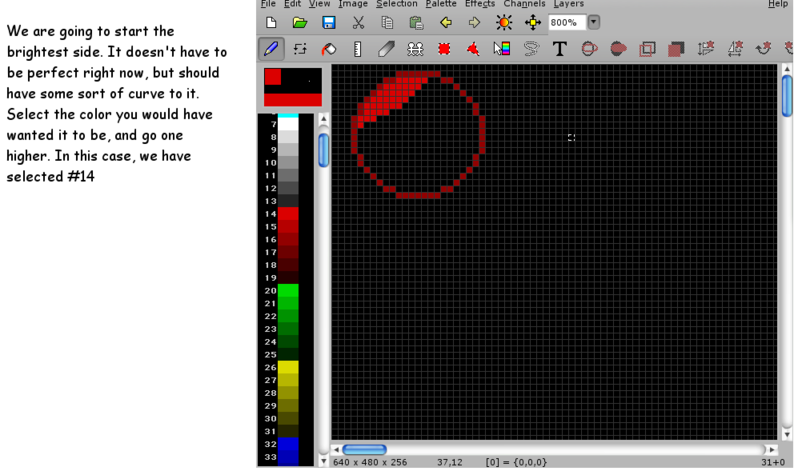802x471 pixels.
Task: Select the Lasso selection tool
Action: pos(531,48)
